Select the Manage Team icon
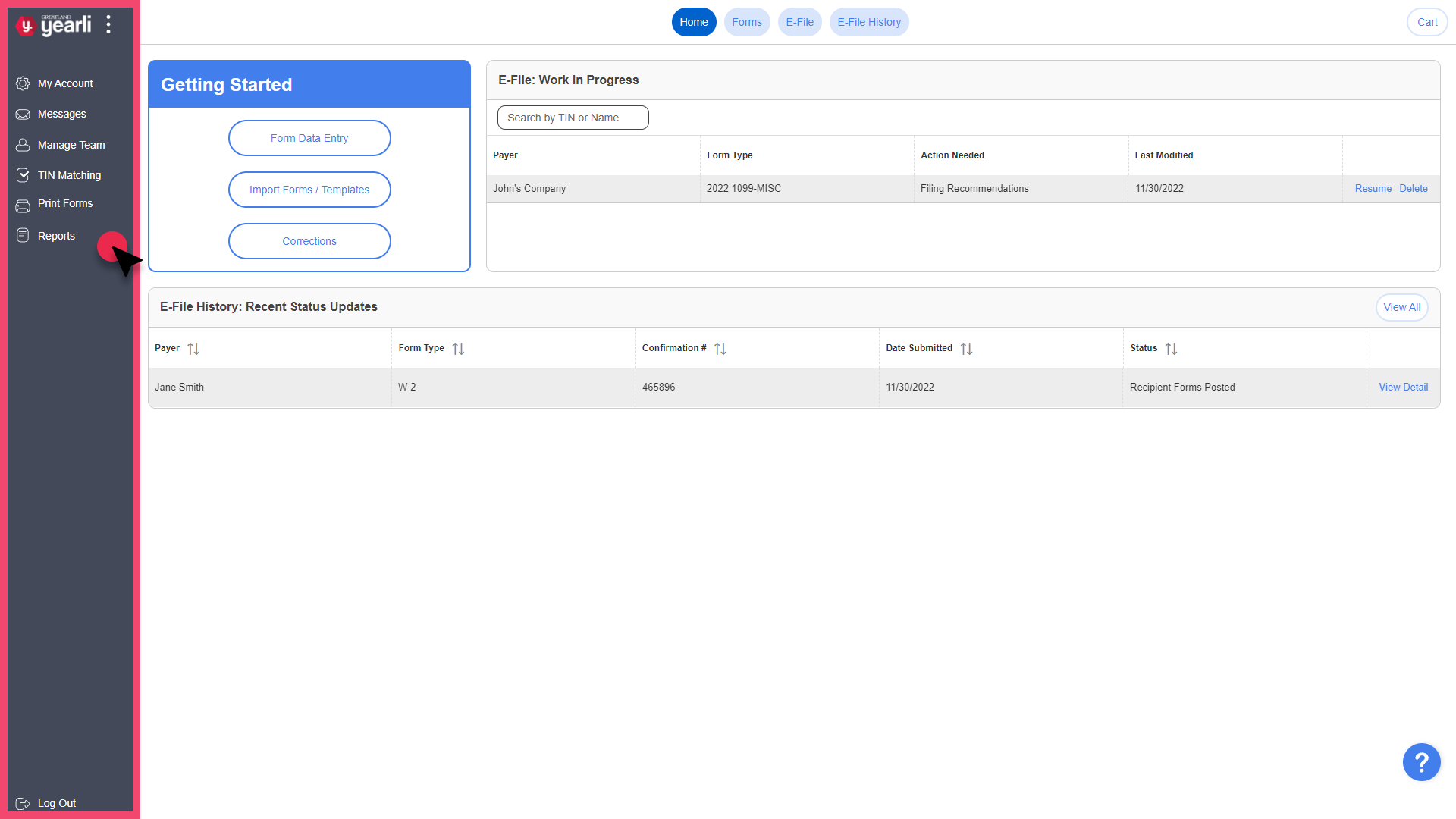Screen dimensions: 1456x819 23,145
